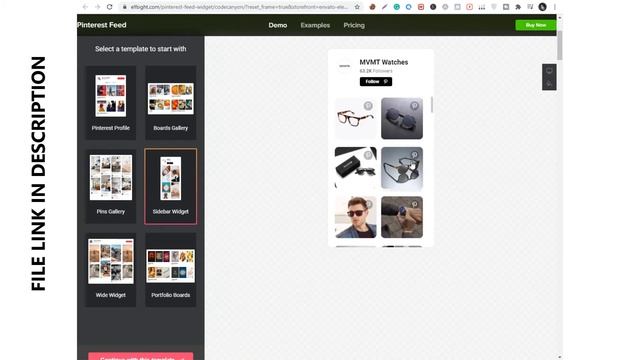Click the pink feather extension icon

click(384, 7)
